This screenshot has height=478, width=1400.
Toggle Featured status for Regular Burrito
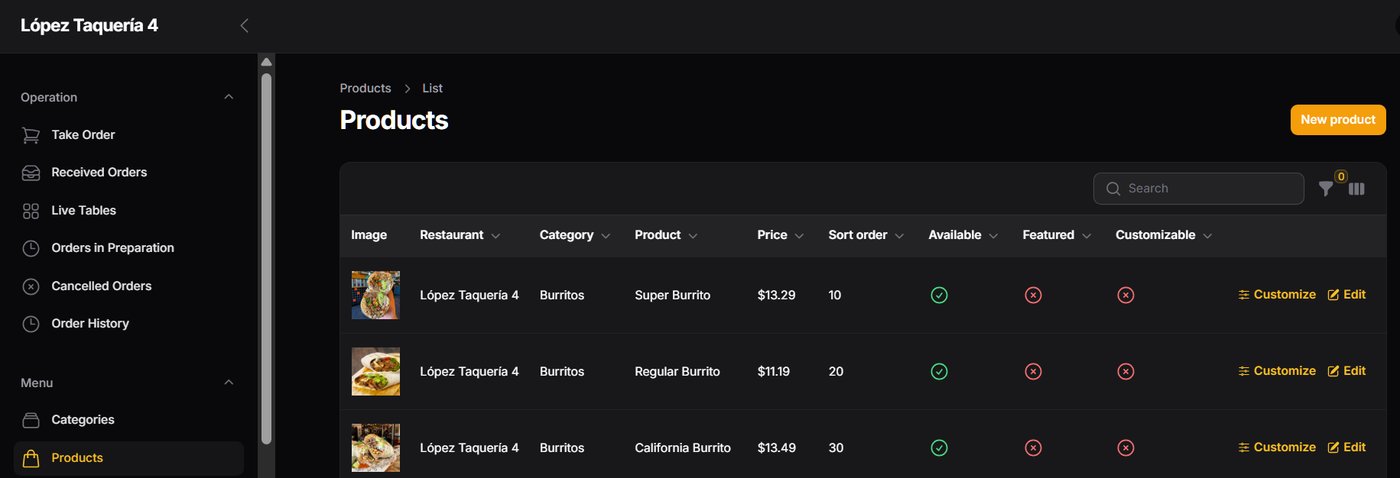(x=1033, y=371)
